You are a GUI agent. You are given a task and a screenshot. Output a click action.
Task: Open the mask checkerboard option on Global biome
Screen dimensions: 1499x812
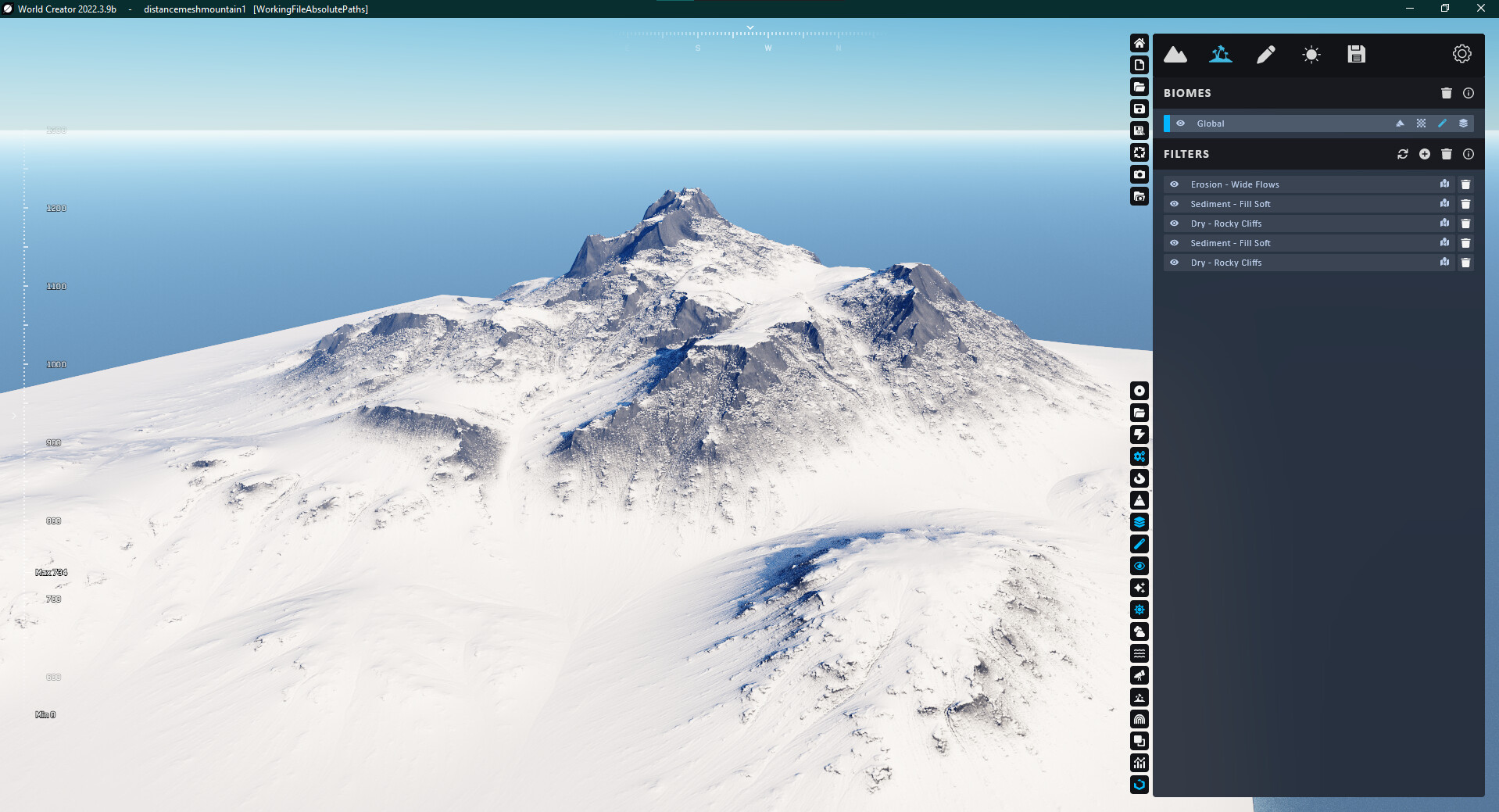pos(1421,123)
